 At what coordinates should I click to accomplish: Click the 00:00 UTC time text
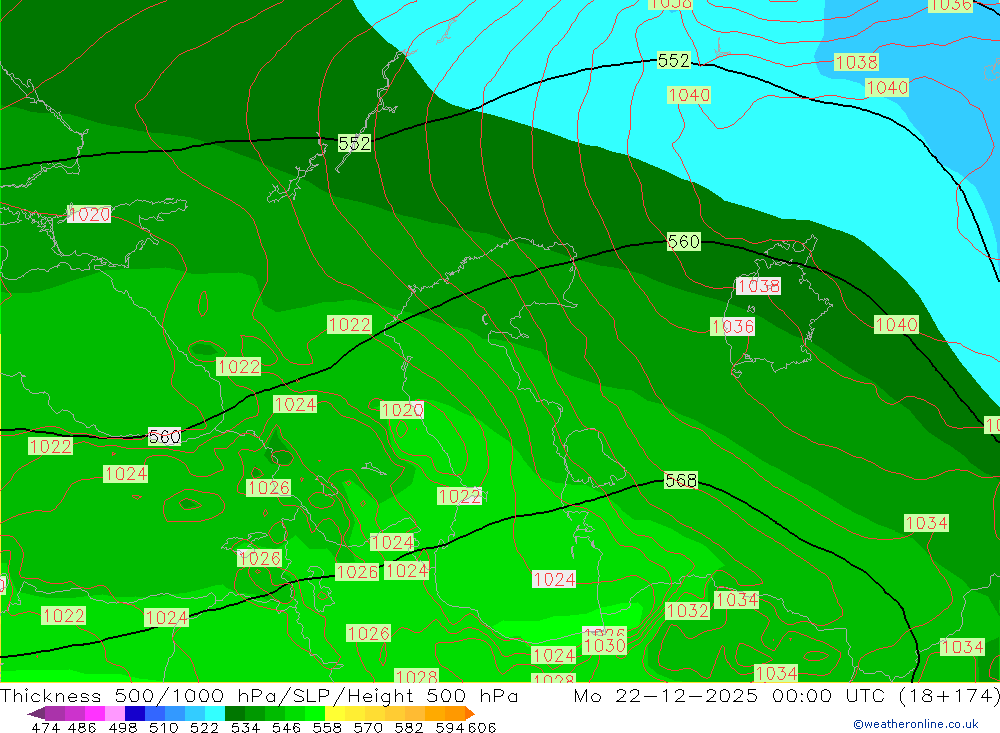(x=828, y=695)
